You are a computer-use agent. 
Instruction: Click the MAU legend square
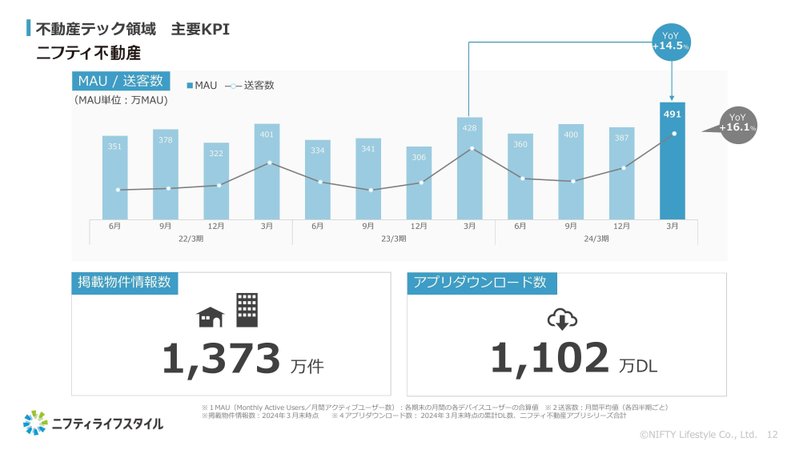(190, 86)
